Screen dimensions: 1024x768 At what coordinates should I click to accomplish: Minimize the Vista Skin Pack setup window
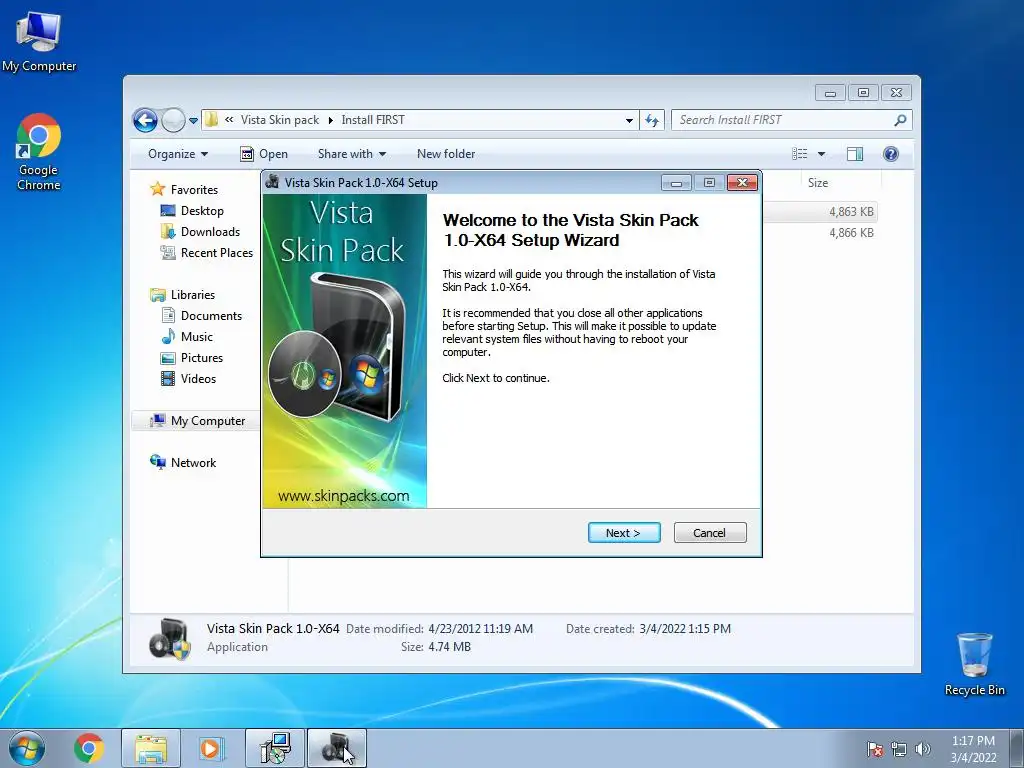coord(676,183)
